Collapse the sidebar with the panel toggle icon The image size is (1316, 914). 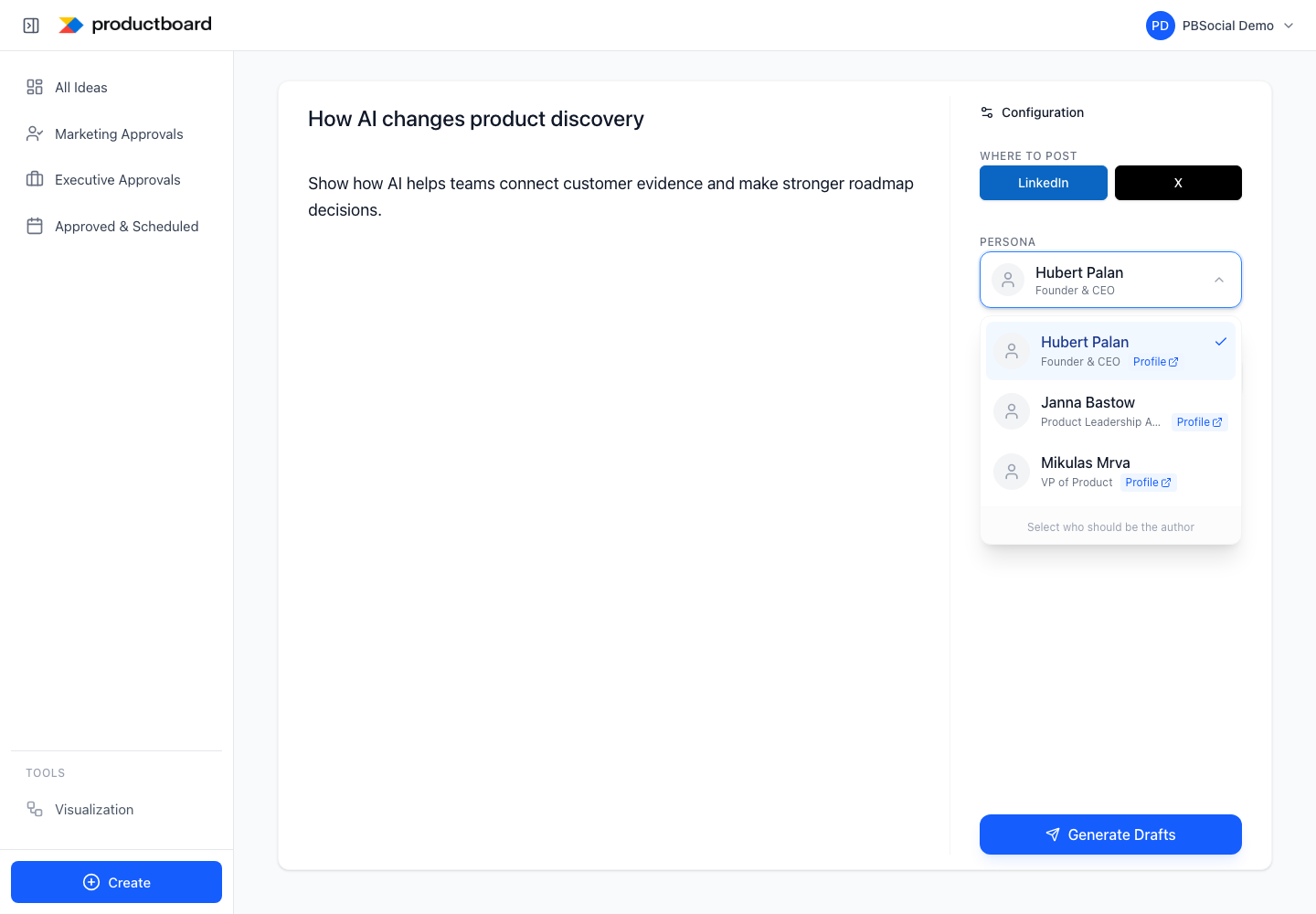(31, 26)
